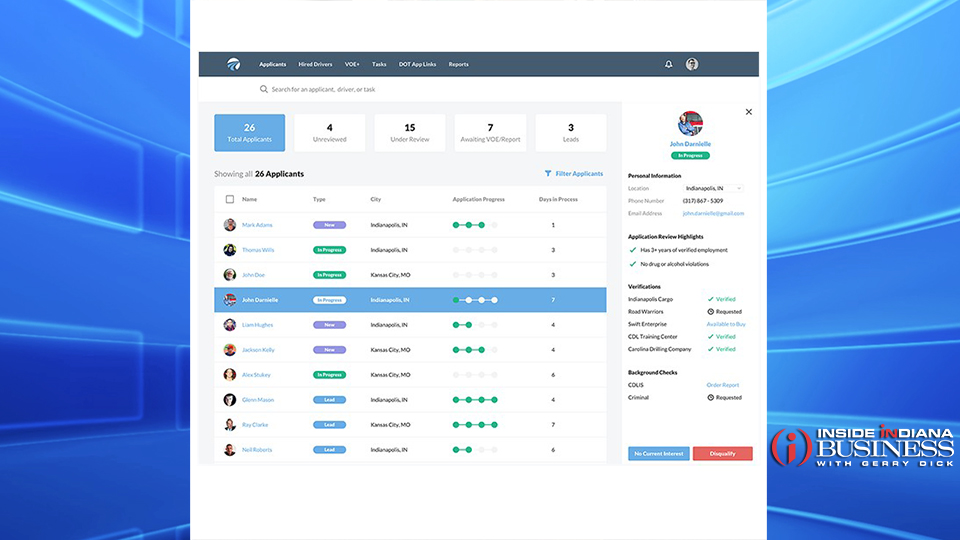The image size is (960, 540).
Task: Click the Carolina Drilling Company verified checkmark
Action: click(x=711, y=349)
